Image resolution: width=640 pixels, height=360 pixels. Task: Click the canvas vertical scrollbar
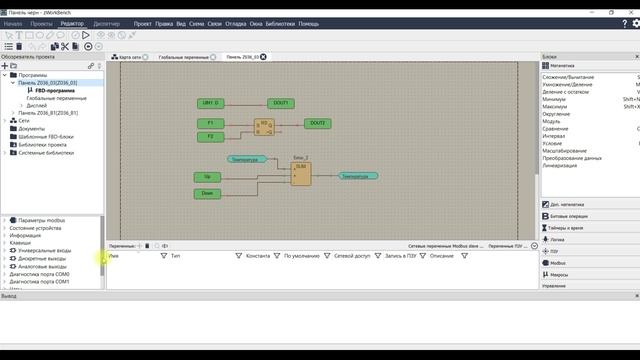(537, 118)
